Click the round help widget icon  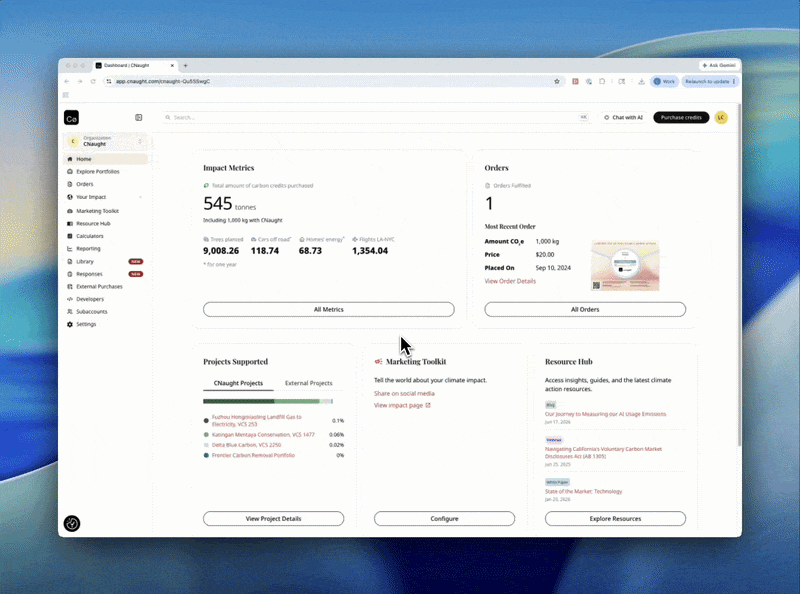[x=72, y=523]
